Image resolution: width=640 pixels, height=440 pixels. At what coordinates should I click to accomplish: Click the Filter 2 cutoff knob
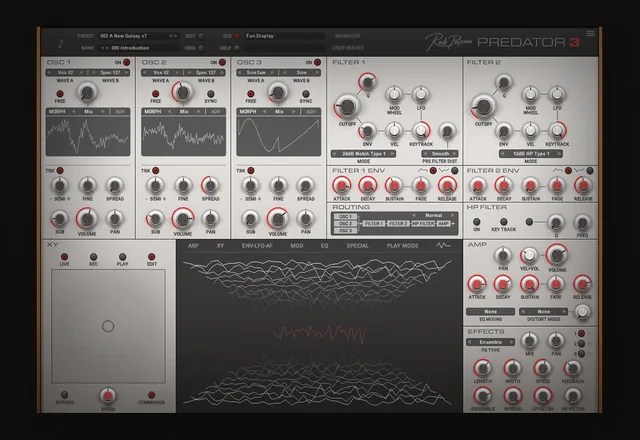coord(483,106)
